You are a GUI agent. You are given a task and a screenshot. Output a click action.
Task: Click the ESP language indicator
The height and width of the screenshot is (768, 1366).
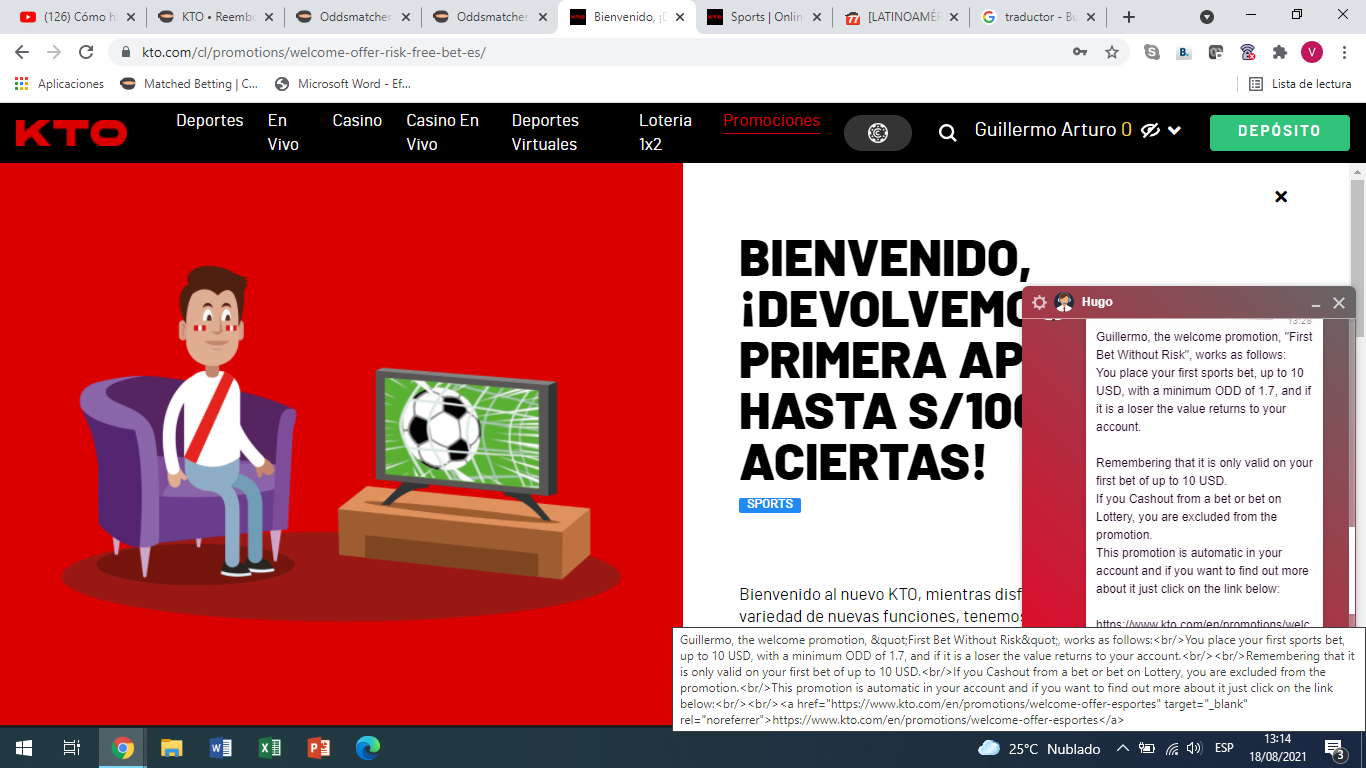1224,748
